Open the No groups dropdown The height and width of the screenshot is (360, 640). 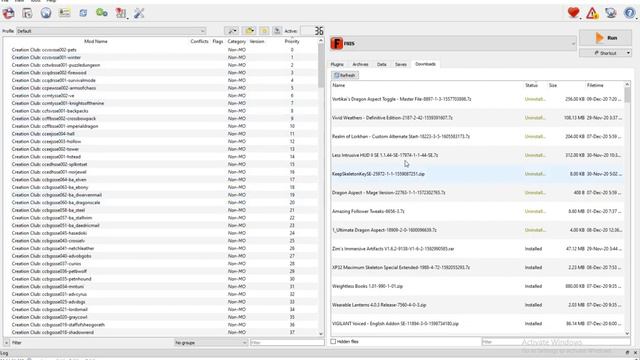(x=211, y=342)
